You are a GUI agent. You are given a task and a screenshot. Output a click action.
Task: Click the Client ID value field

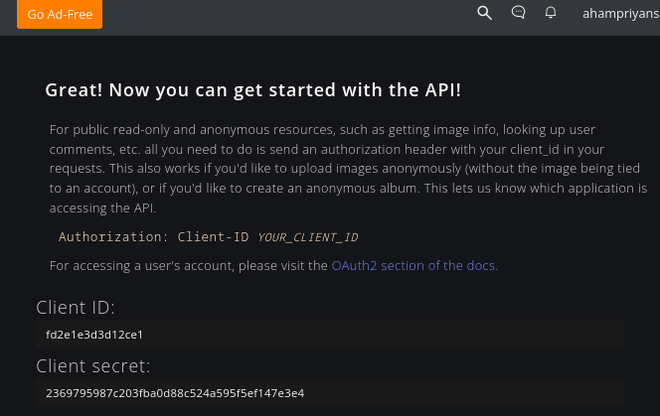330,334
